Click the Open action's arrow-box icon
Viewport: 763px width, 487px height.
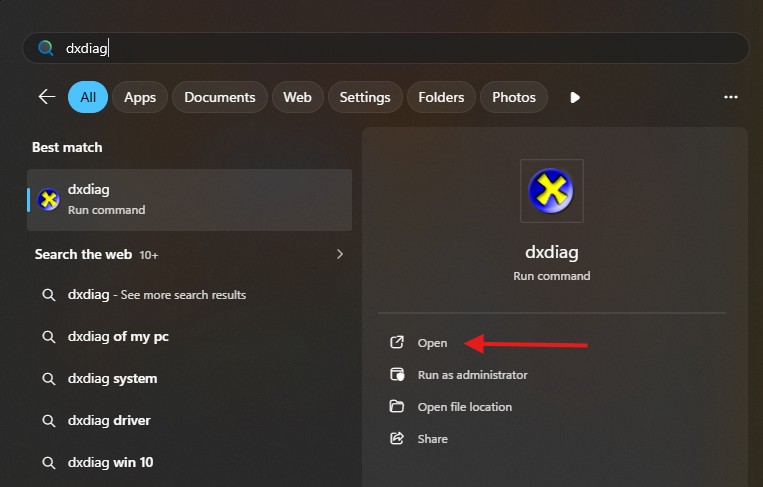(x=397, y=343)
